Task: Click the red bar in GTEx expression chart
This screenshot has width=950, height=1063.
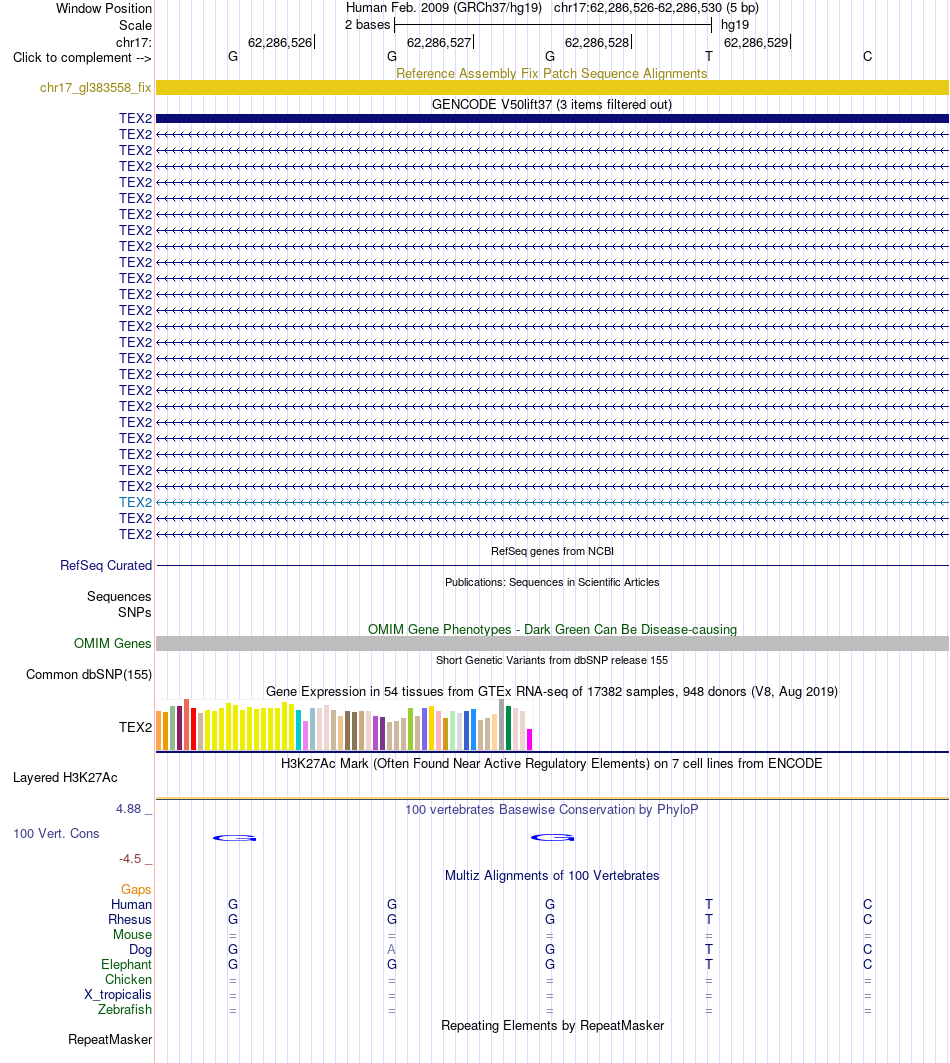Action: pos(193,729)
